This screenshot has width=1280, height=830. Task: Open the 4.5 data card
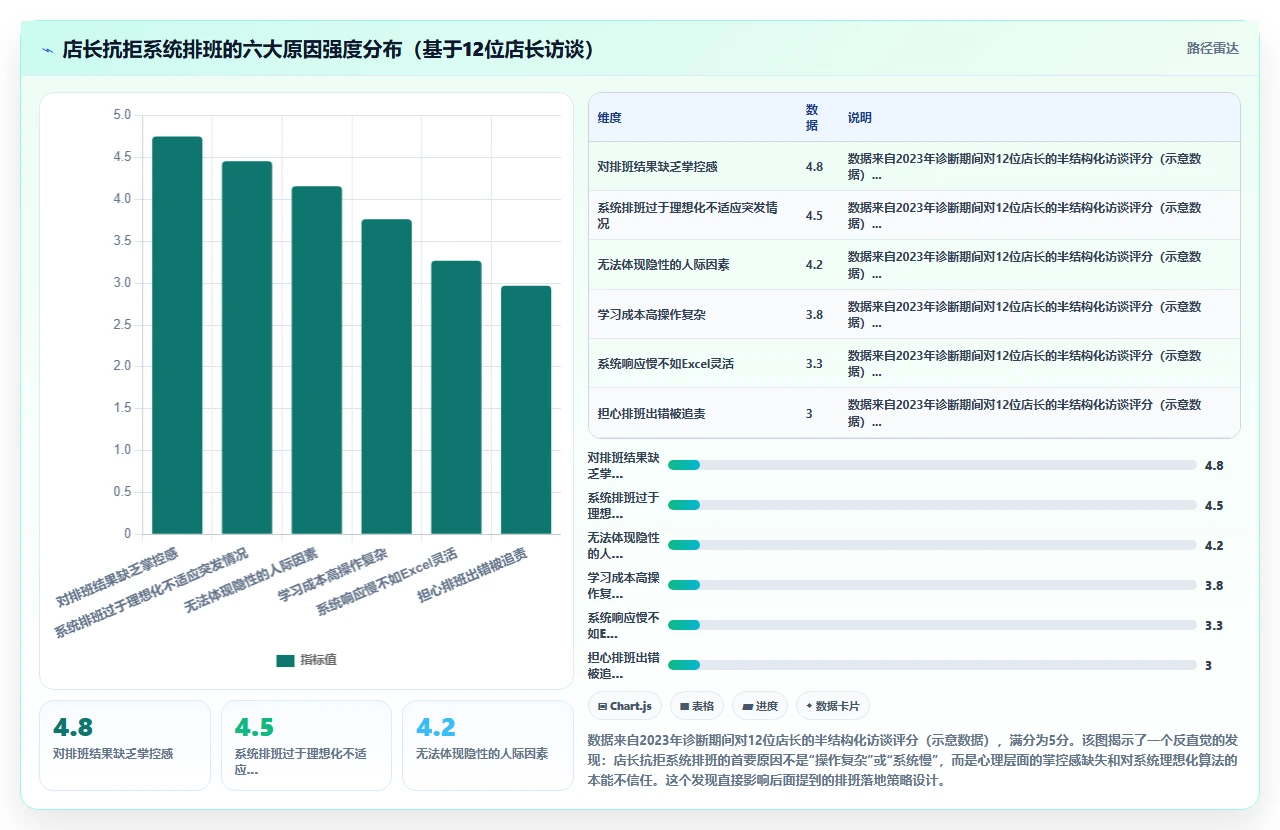pos(306,745)
